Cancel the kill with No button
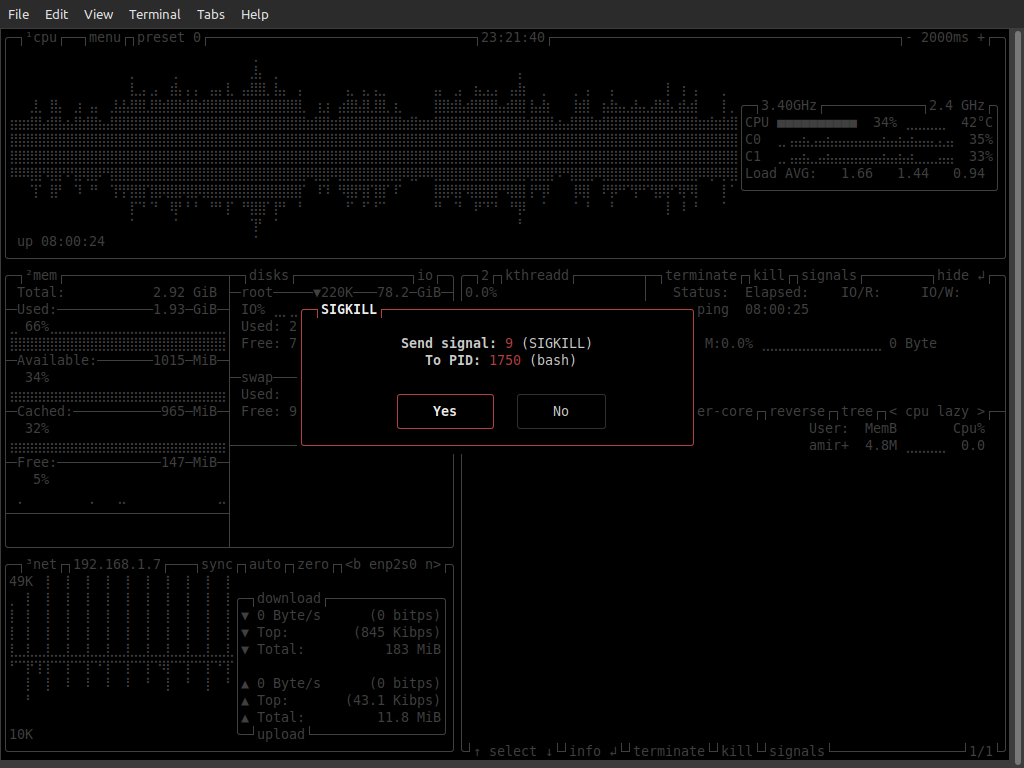Viewport: 1024px width, 768px height. (561, 411)
